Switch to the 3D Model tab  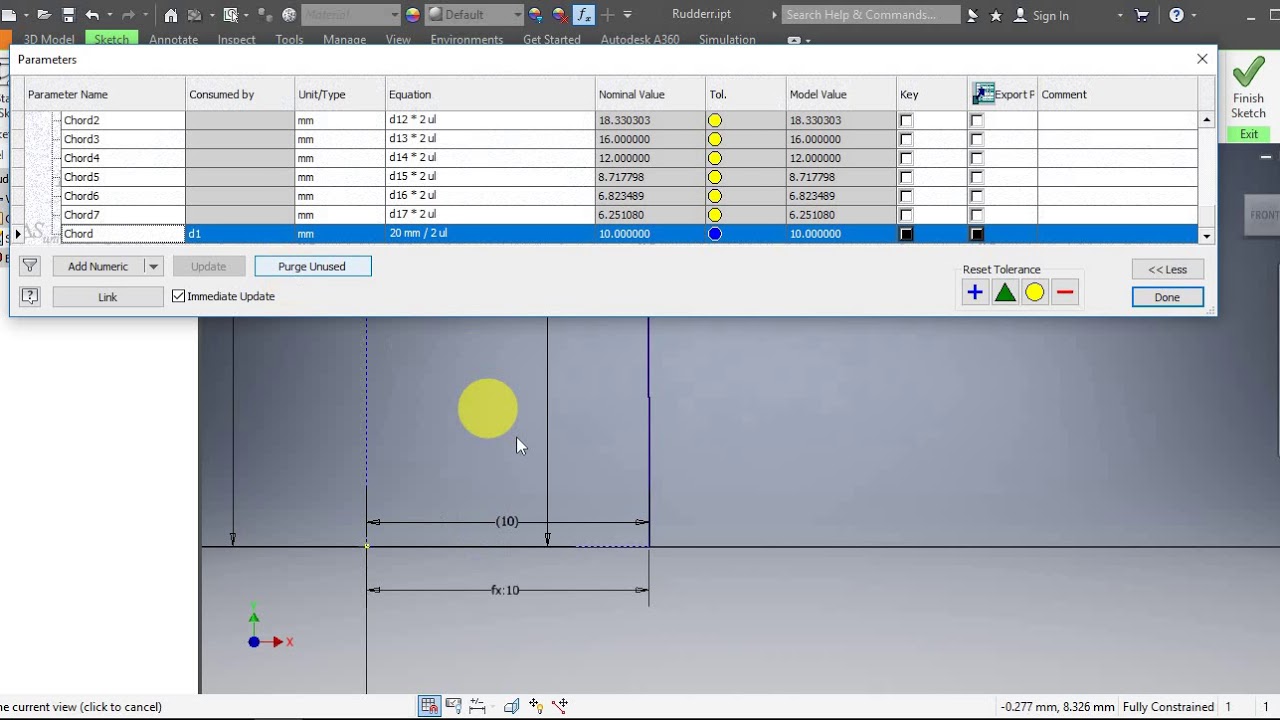pos(49,40)
